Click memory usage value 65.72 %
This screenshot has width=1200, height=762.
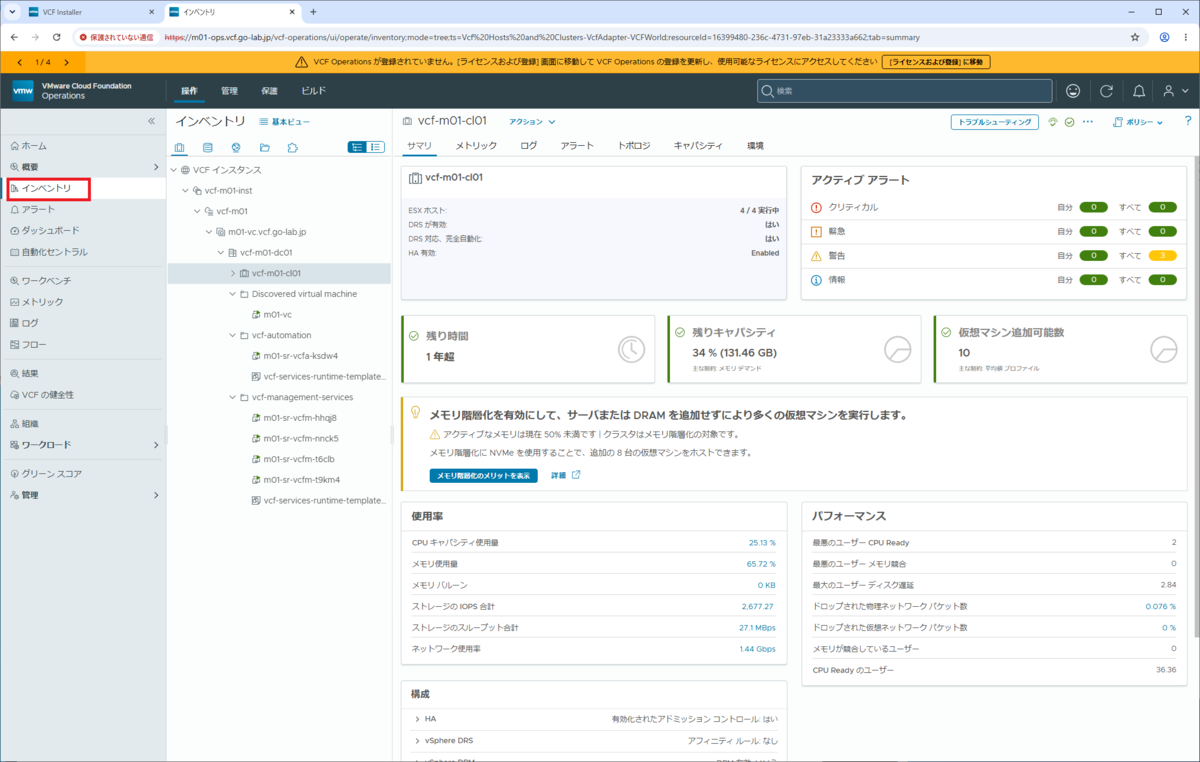(x=762, y=563)
